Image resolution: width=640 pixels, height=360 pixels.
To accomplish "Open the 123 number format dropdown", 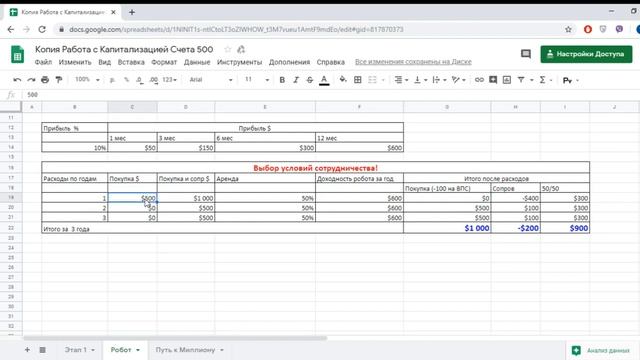I will click(x=169, y=80).
